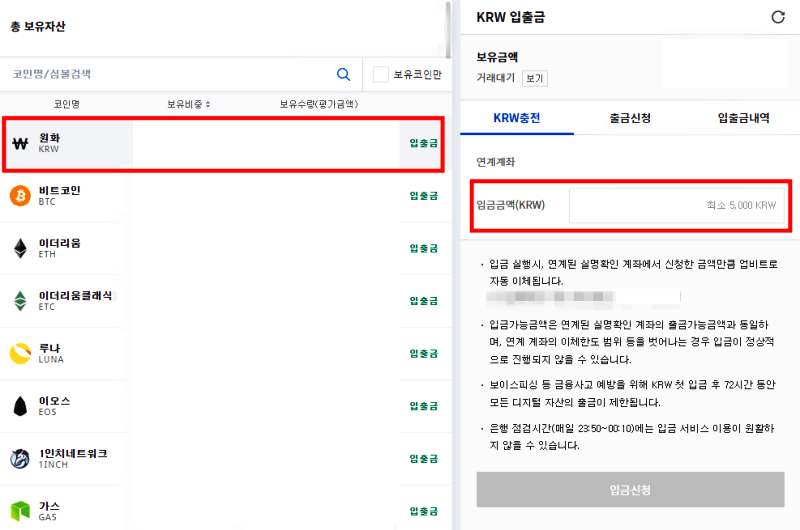Select the 1INCH coin icon

(x=20, y=459)
